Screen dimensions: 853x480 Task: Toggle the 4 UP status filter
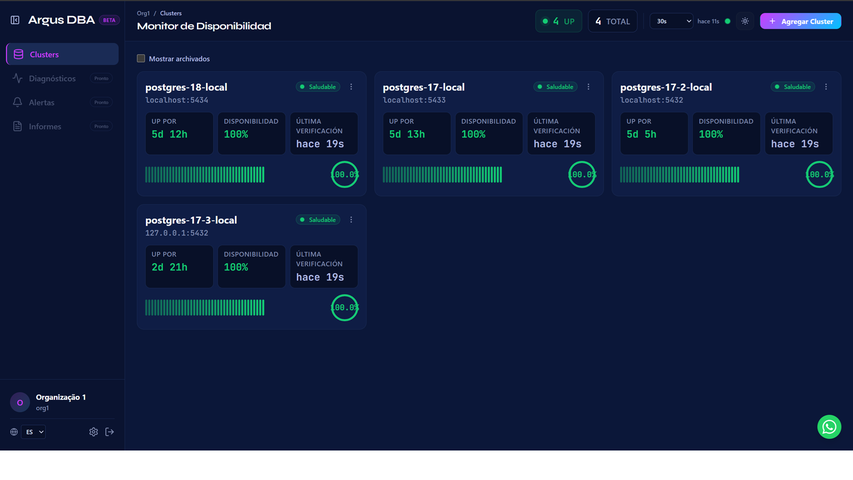[x=558, y=21]
